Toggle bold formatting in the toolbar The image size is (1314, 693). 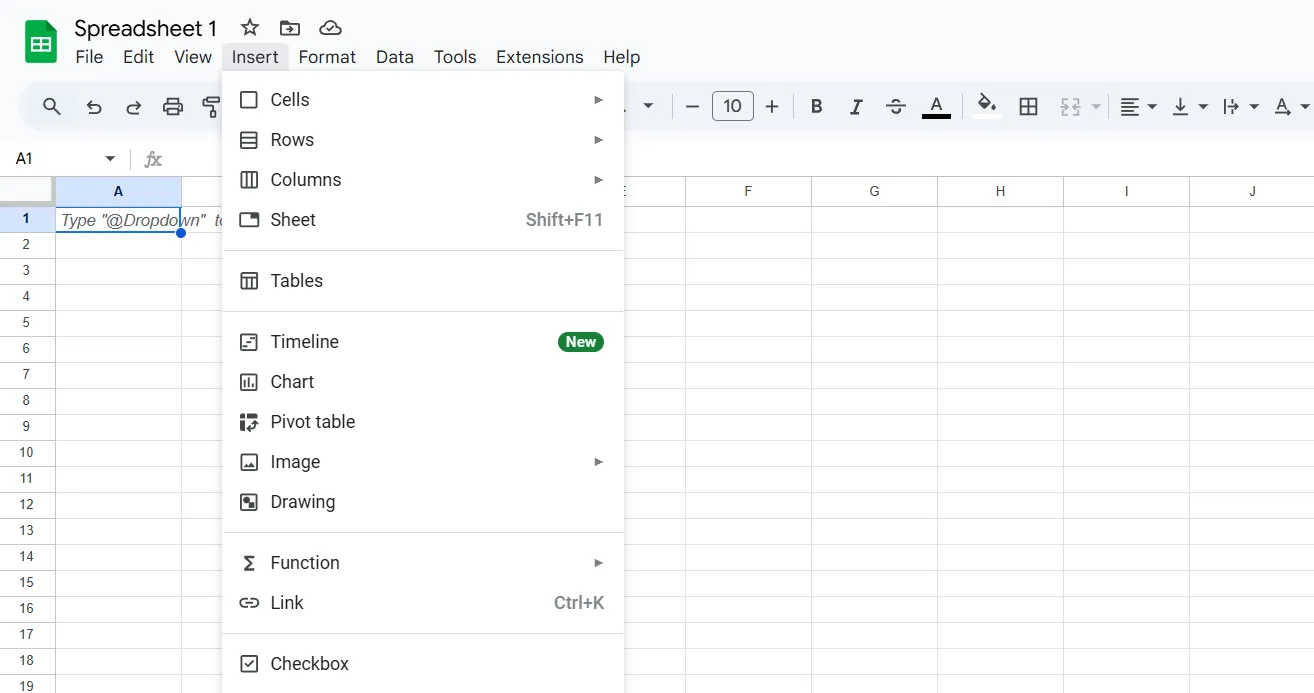(816, 106)
